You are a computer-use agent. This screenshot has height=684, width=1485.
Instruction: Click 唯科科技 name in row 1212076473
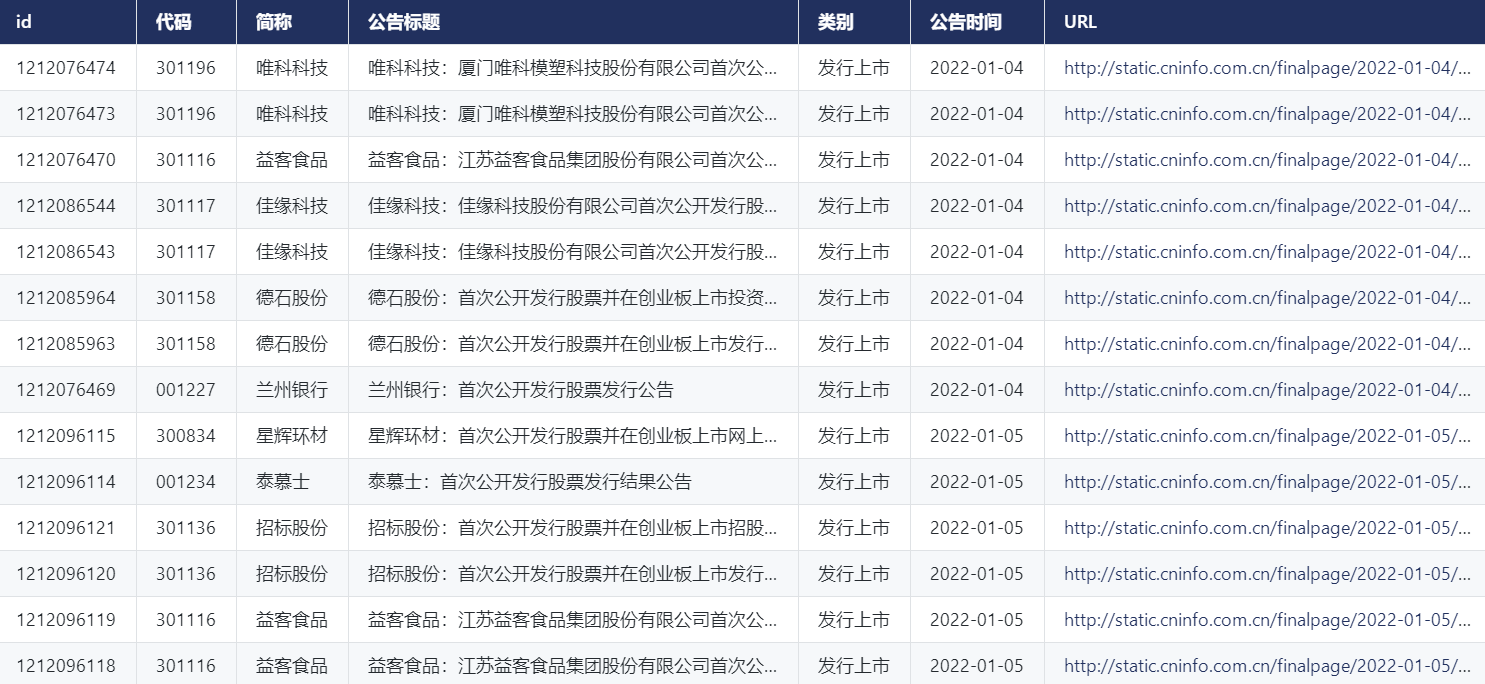pyautogui.click(x=292, y=114)
